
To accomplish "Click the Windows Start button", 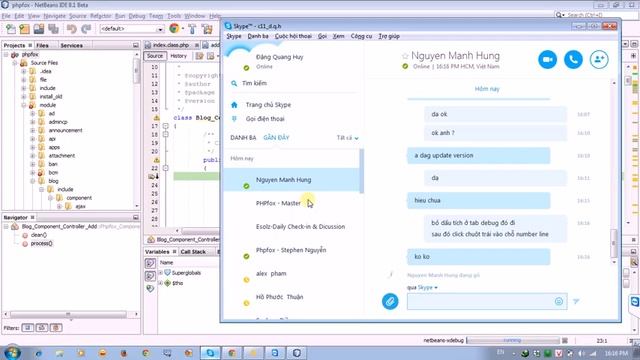I will tap(11, 353).
